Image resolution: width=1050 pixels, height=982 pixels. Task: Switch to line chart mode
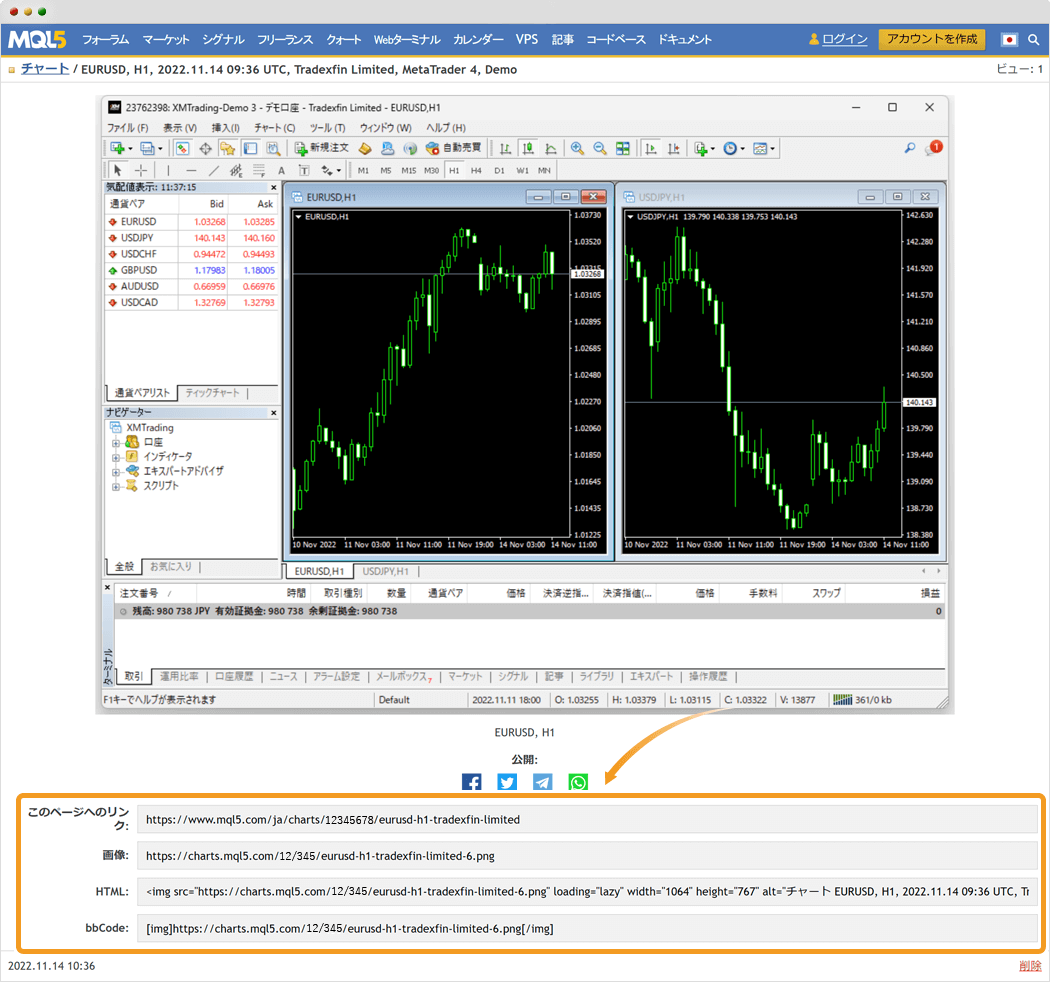[x=550, y=148]
